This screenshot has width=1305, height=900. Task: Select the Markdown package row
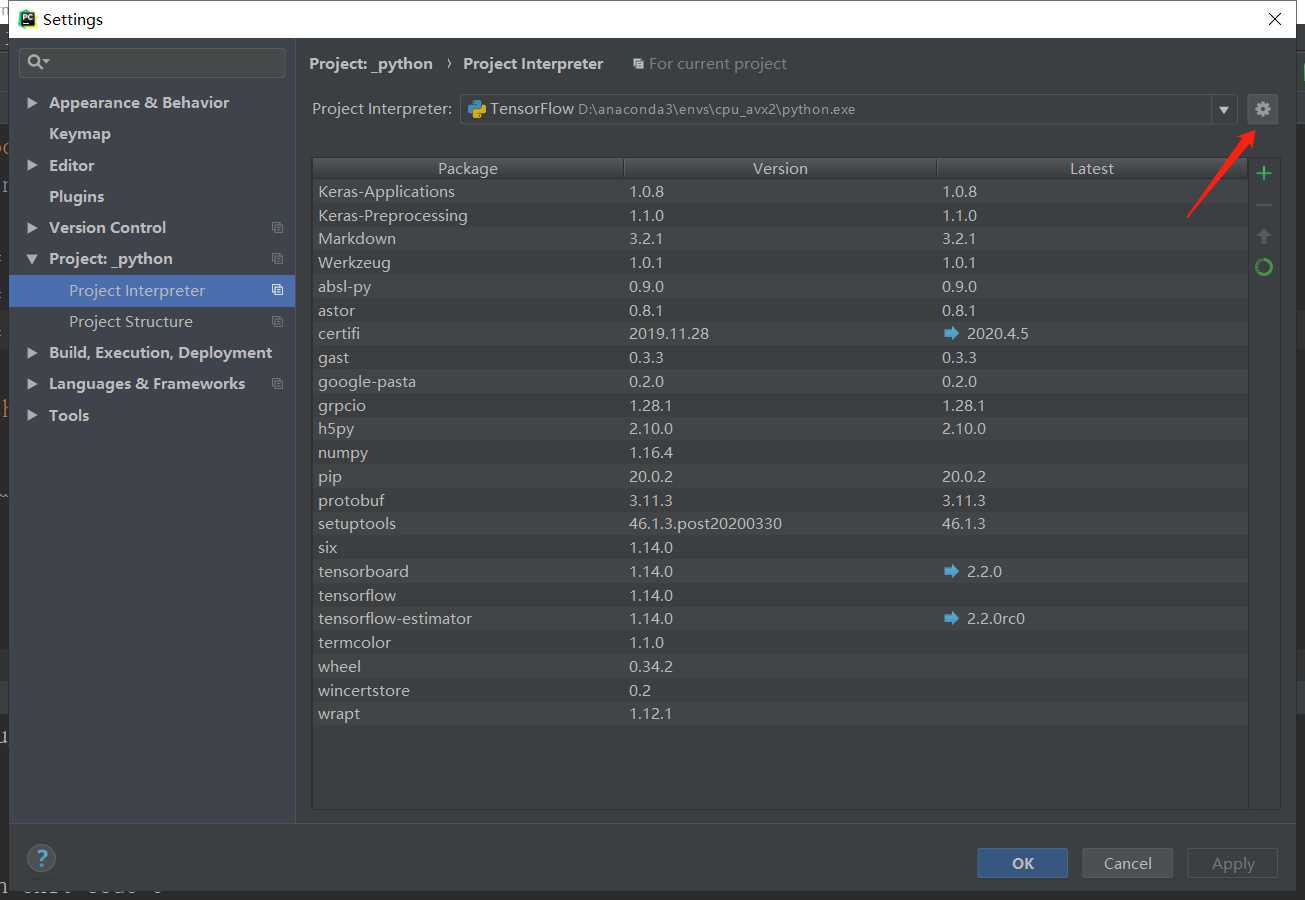780,238
